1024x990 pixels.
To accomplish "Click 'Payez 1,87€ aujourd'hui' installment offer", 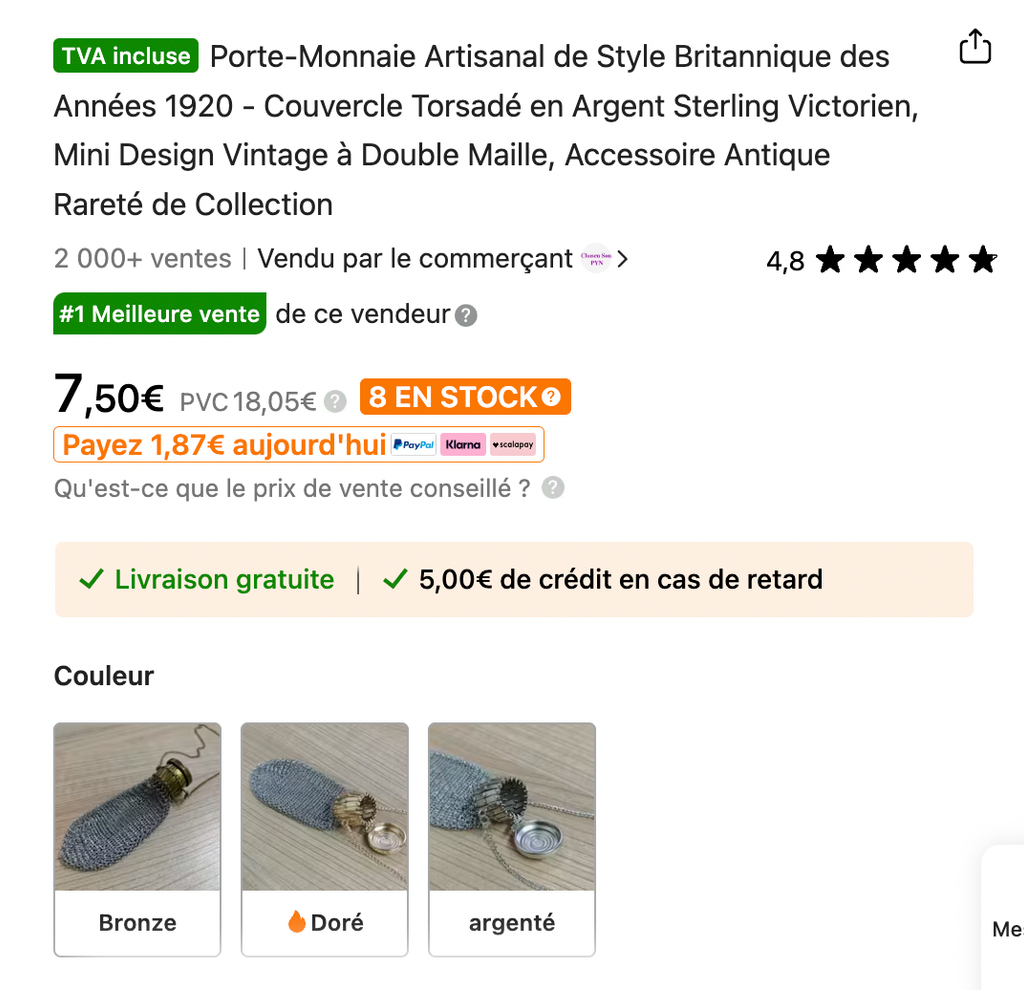I will coord(224,445).
